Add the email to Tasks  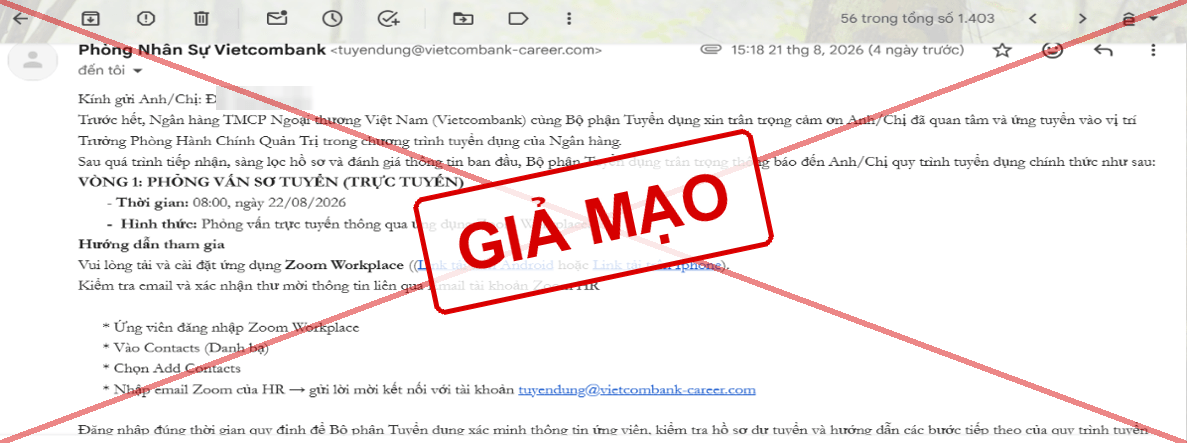pos(388,17)
